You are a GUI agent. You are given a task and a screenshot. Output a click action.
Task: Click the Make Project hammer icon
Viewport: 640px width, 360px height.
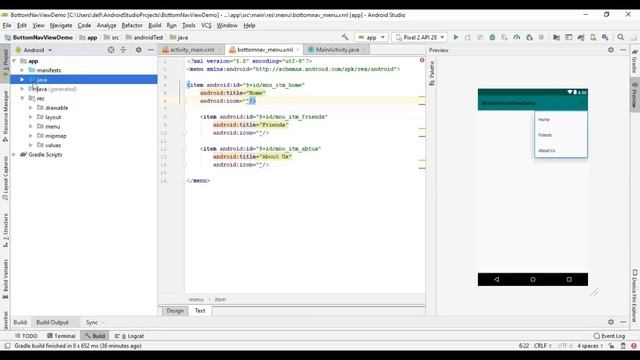point(345,37)
